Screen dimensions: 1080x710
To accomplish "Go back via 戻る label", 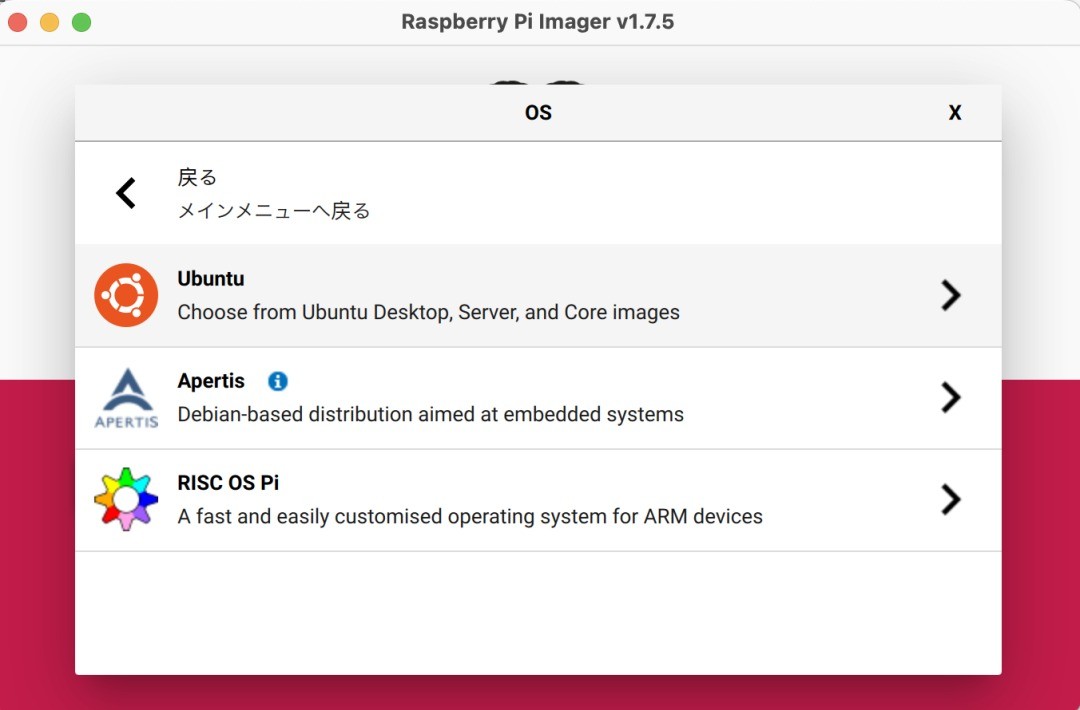I will (x=197, y=178).
